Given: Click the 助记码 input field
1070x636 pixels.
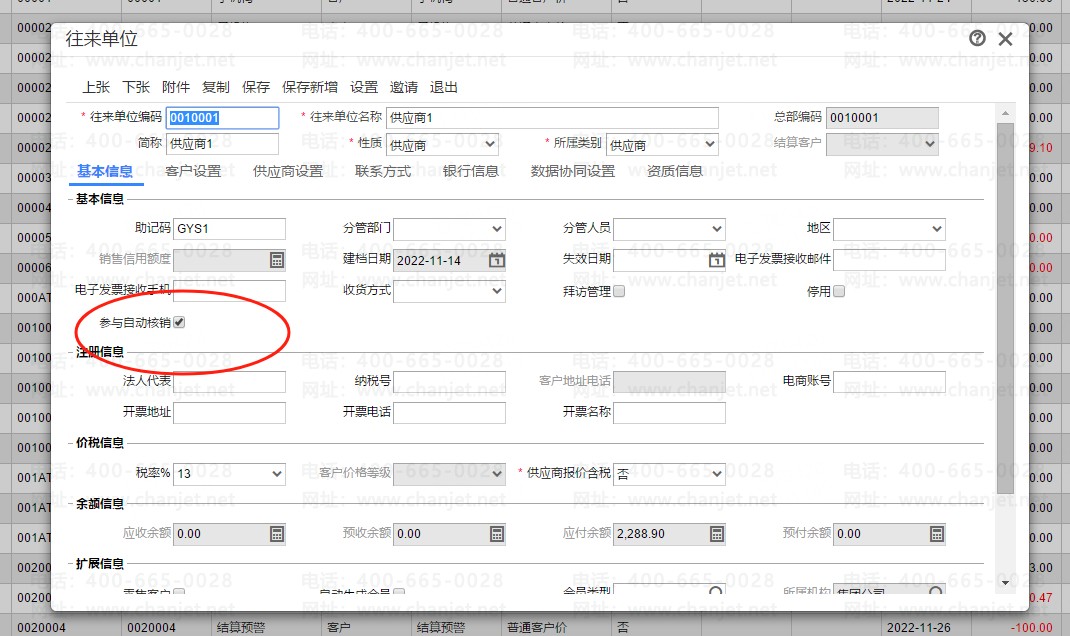Looking at the screenshot, I should pyautogui.click(x=229, y=229).
